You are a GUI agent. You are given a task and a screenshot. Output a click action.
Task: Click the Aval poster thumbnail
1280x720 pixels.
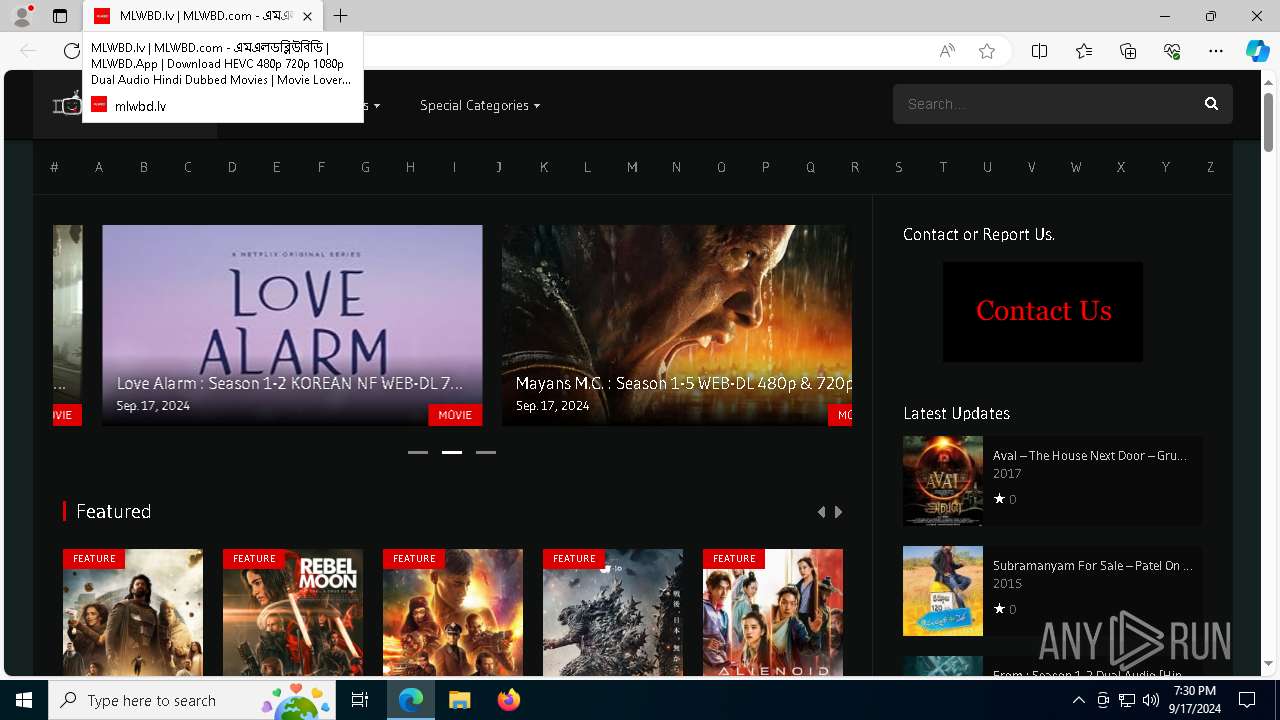[x=943, y=481]
